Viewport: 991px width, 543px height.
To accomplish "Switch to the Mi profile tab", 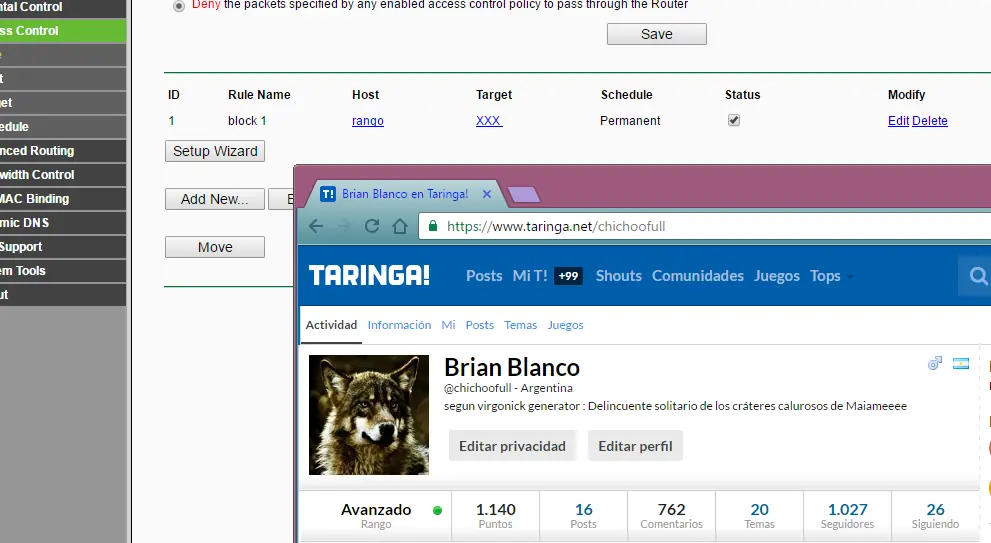I will (x=448, y=325).
